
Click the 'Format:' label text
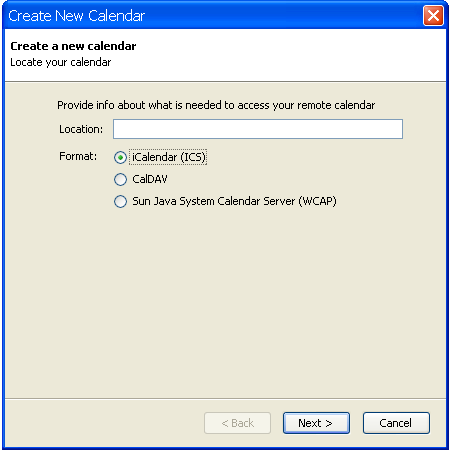(x=78, y=156)
